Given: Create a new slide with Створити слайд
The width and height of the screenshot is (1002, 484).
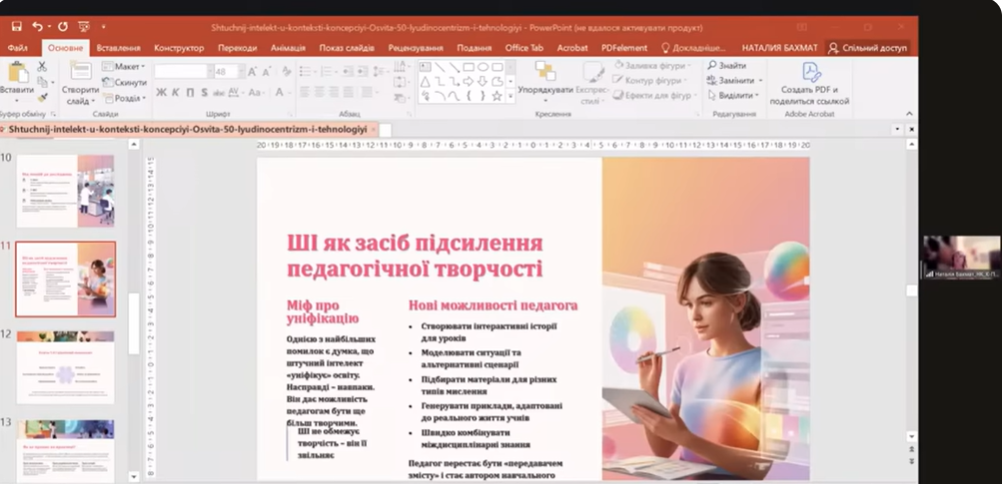Looking at the screenshot, I should coord(80,80).
